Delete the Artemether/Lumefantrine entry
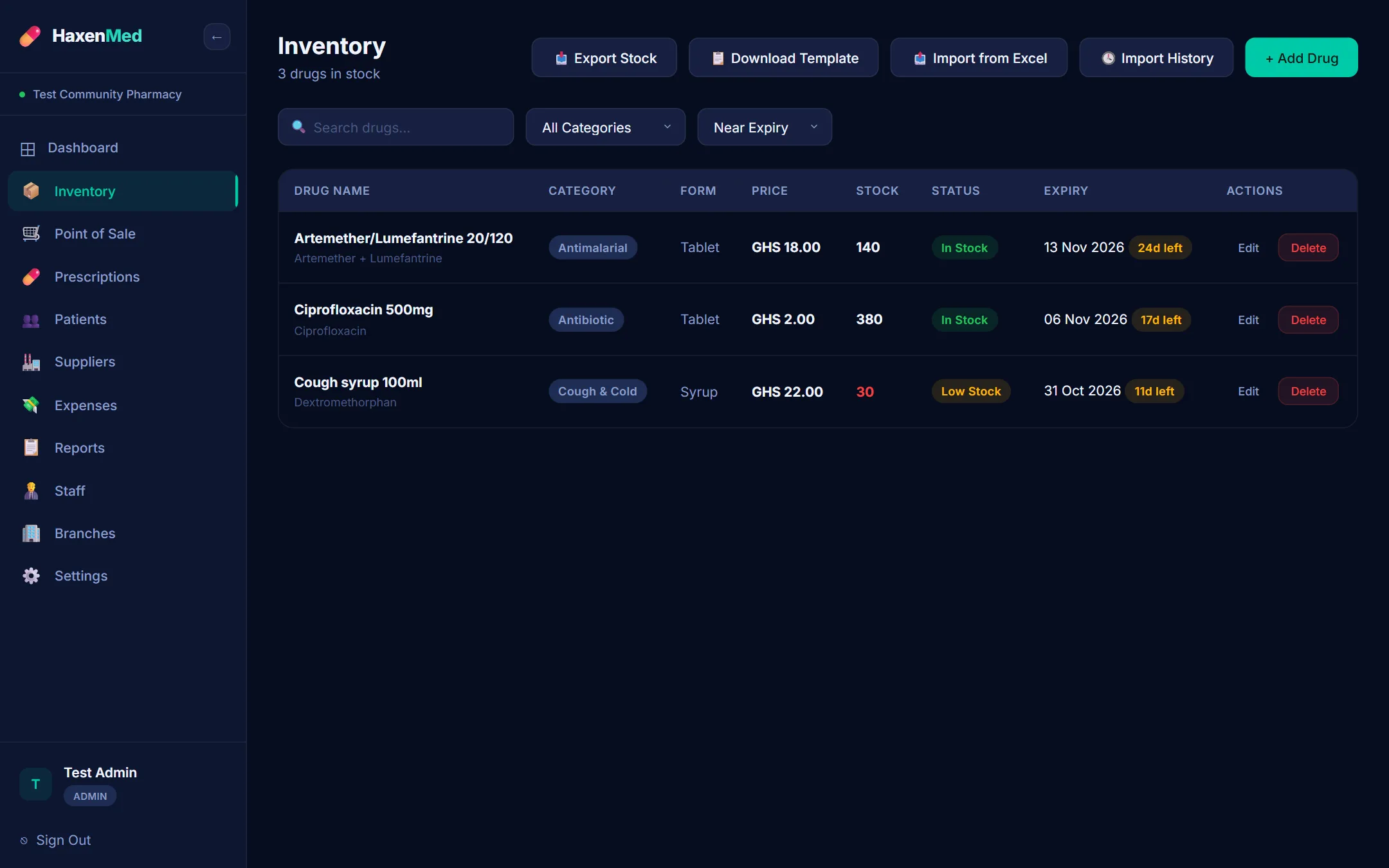This screenshot has height=868, width=1389. (1308, 248)
